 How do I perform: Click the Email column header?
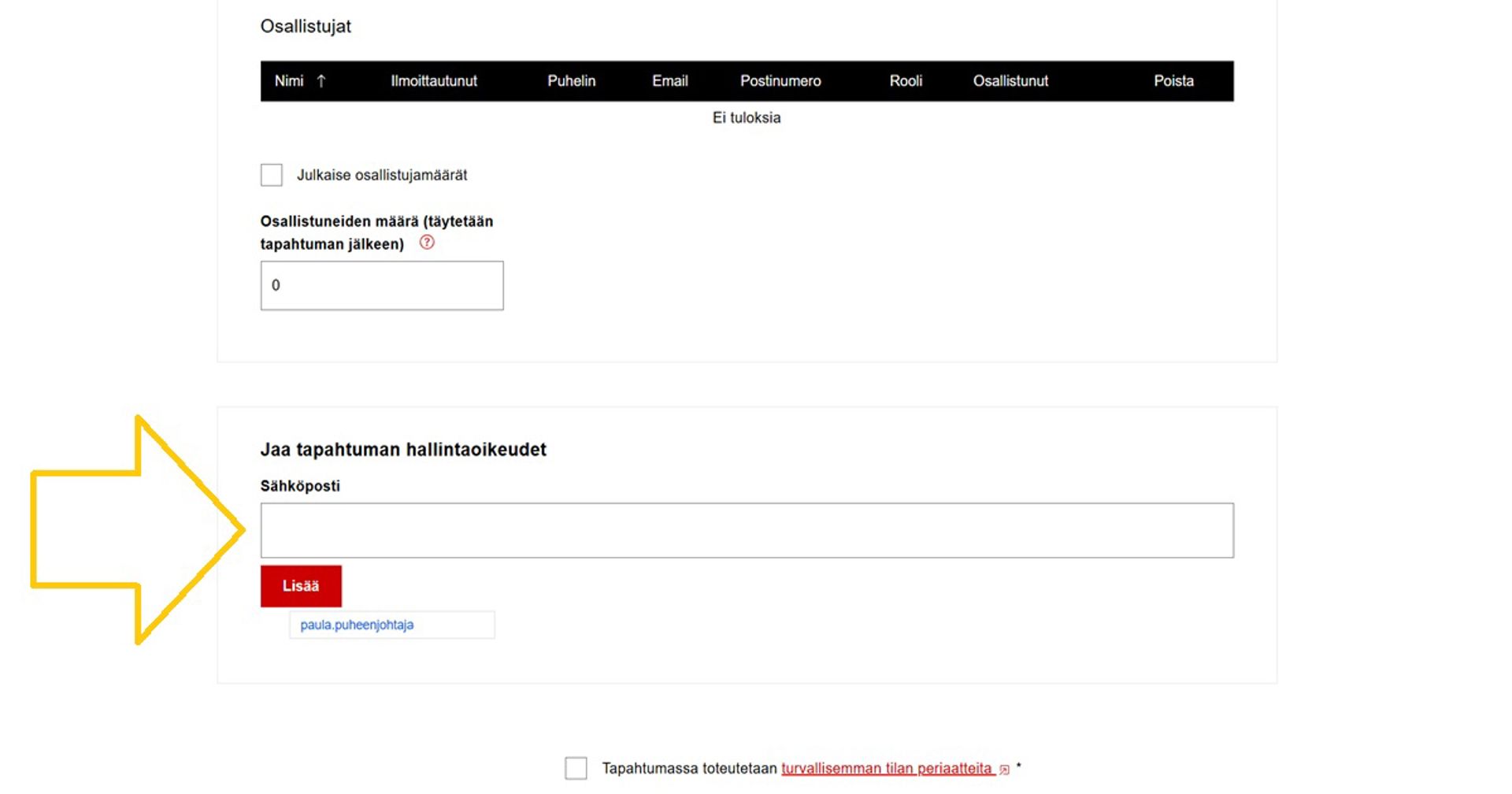tap(670, 81)
